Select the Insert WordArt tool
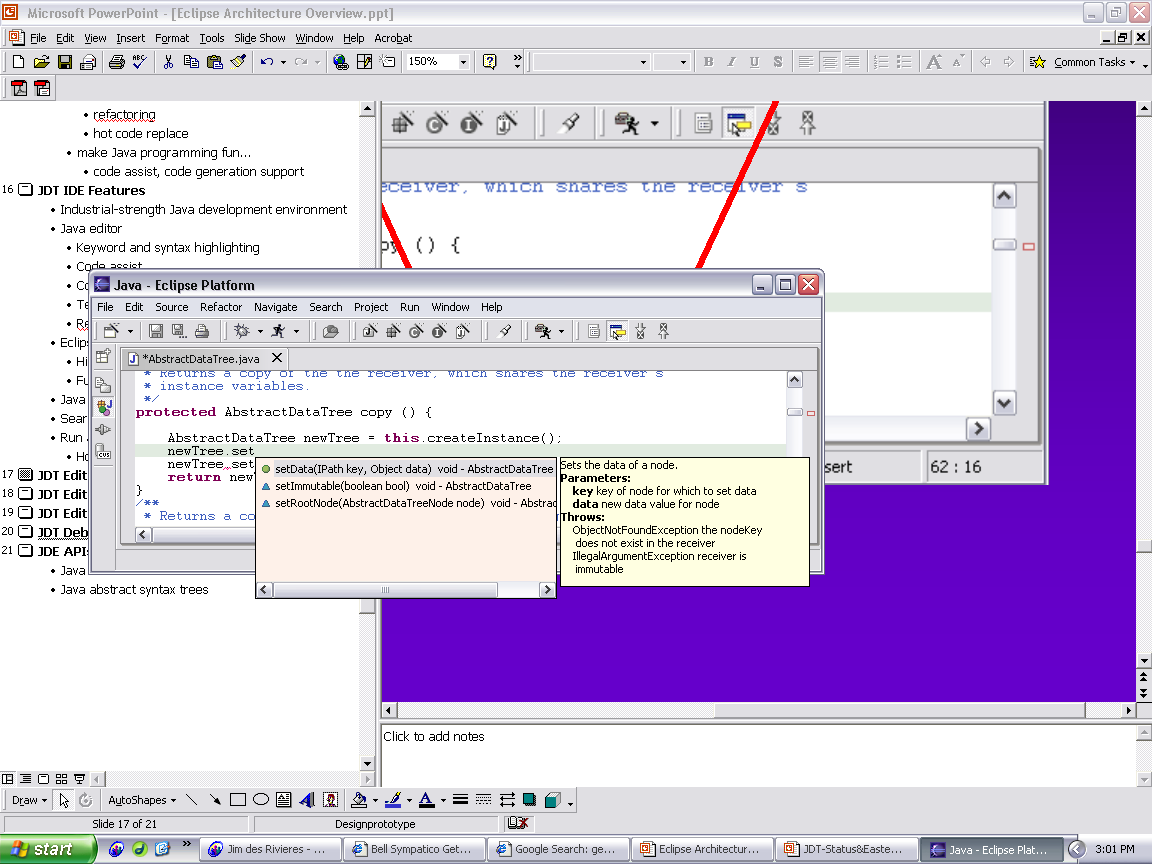This screenshot has width=1152, height=864. click(x=307, y=800)
